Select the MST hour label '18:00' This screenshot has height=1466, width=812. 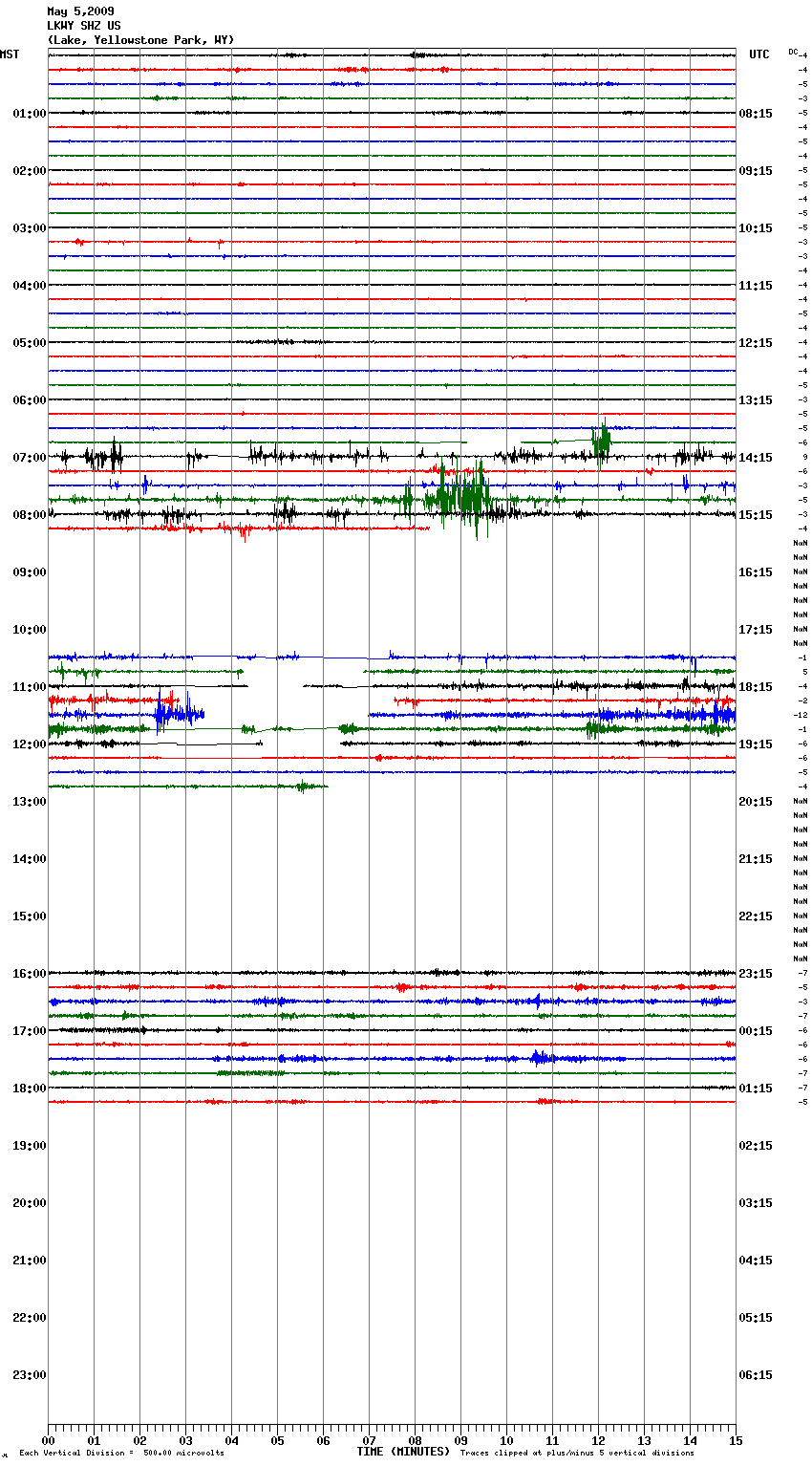pyautogui.click(x=30, y=1089)
